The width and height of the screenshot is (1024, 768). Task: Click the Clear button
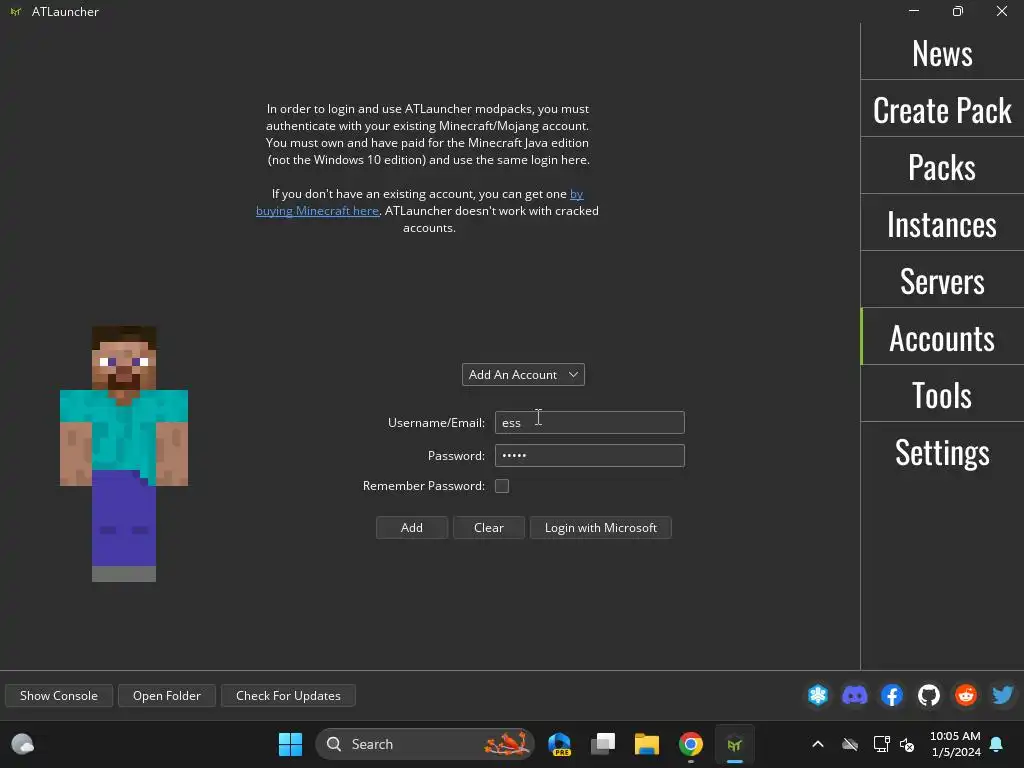488,528
